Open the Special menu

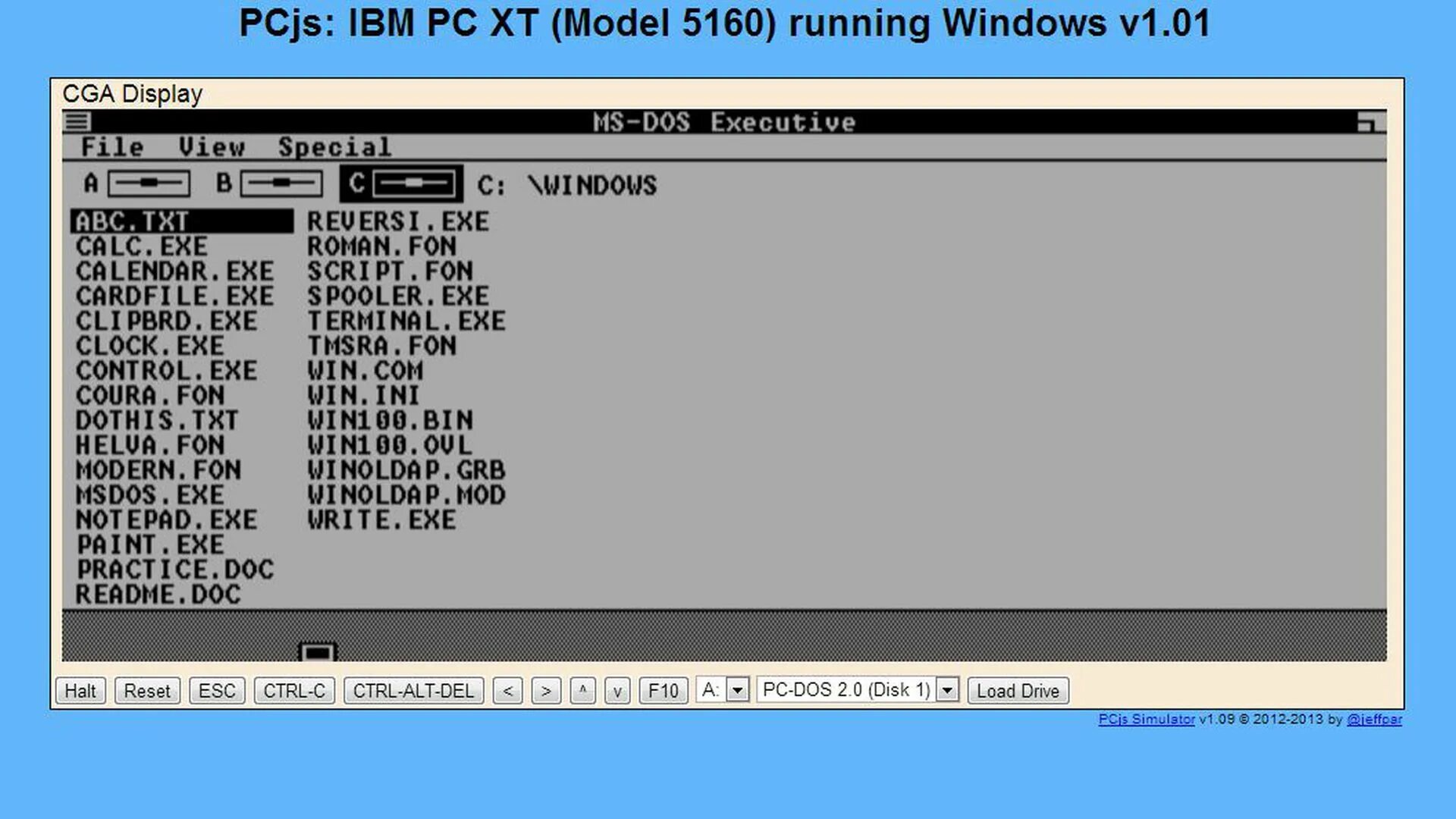pyautogui.click(x=334, y=147)
